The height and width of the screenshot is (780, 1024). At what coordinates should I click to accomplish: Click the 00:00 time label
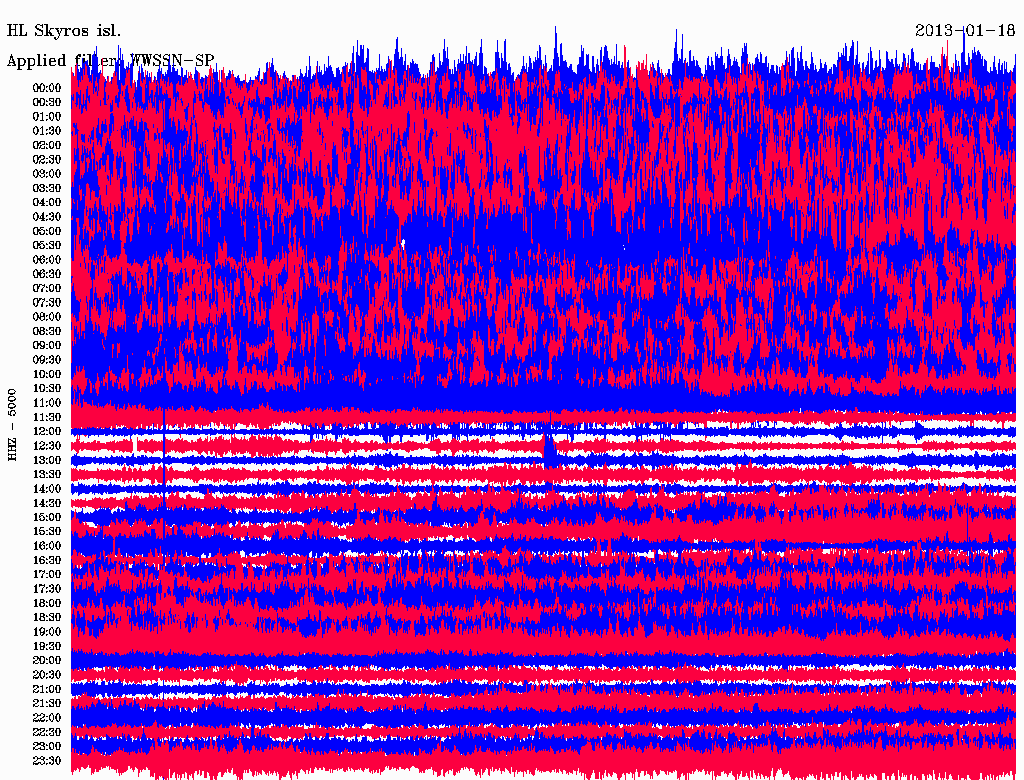coord(47,87)
